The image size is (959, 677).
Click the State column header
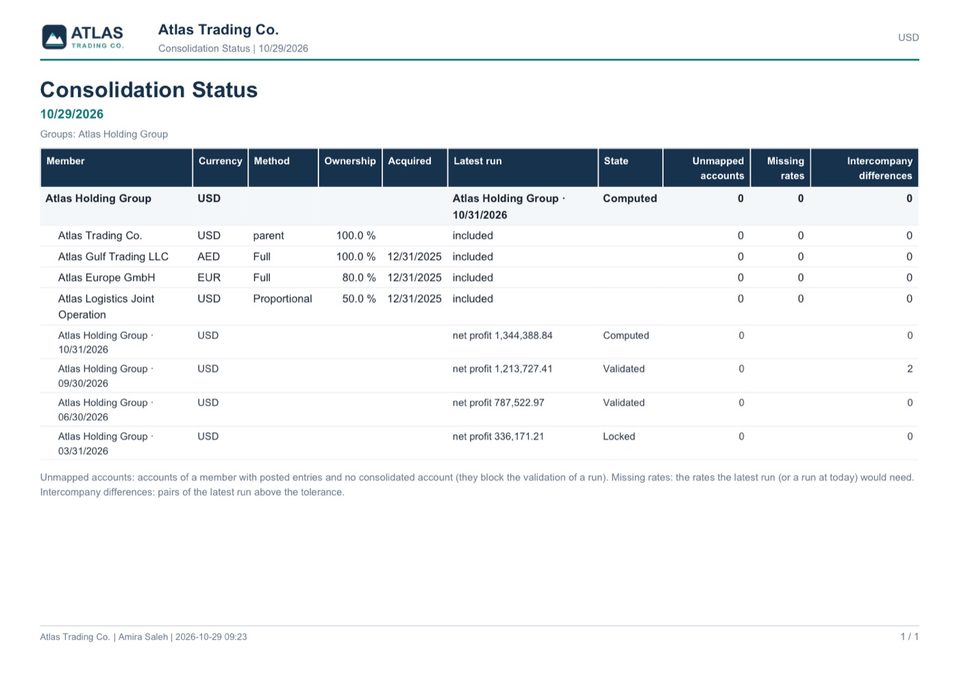tap(630, 168)
